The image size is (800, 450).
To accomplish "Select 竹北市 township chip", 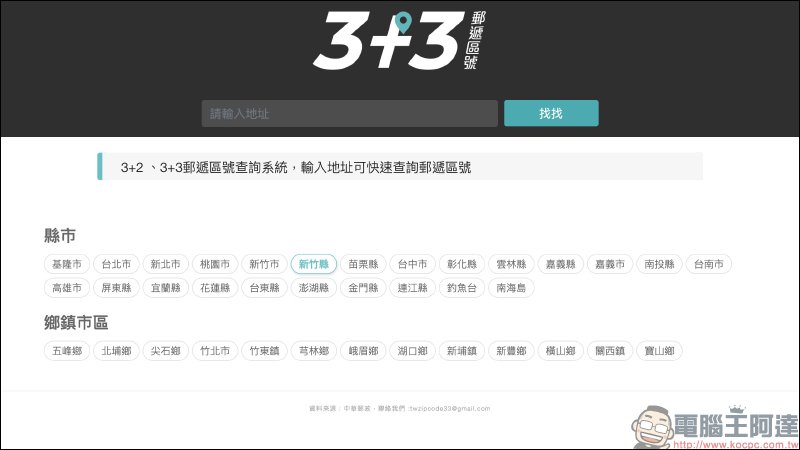I will pyautogui.click(x=215, y=351).
